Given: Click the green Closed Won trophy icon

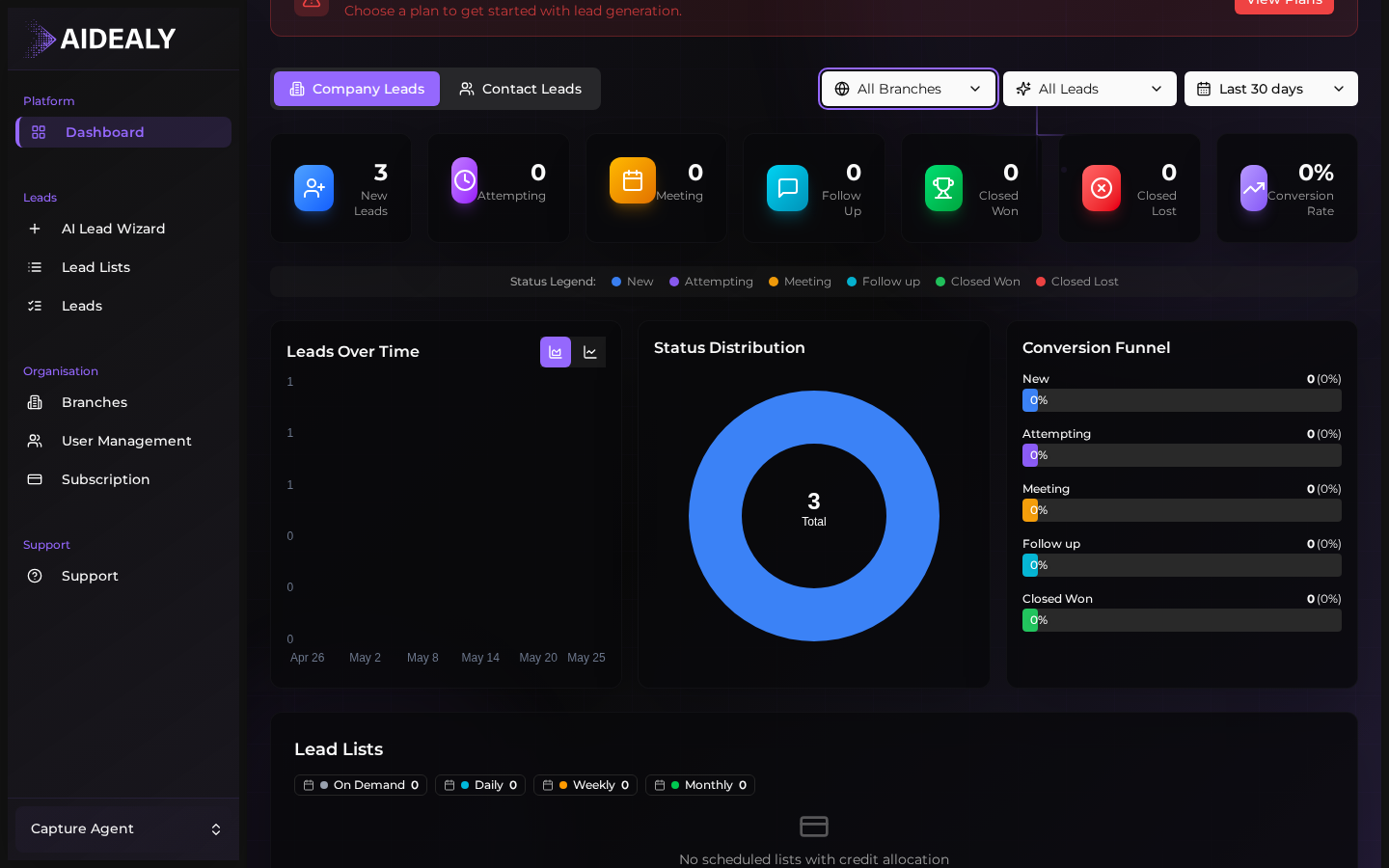Looking at the screenshot, I should click(943, 188).
